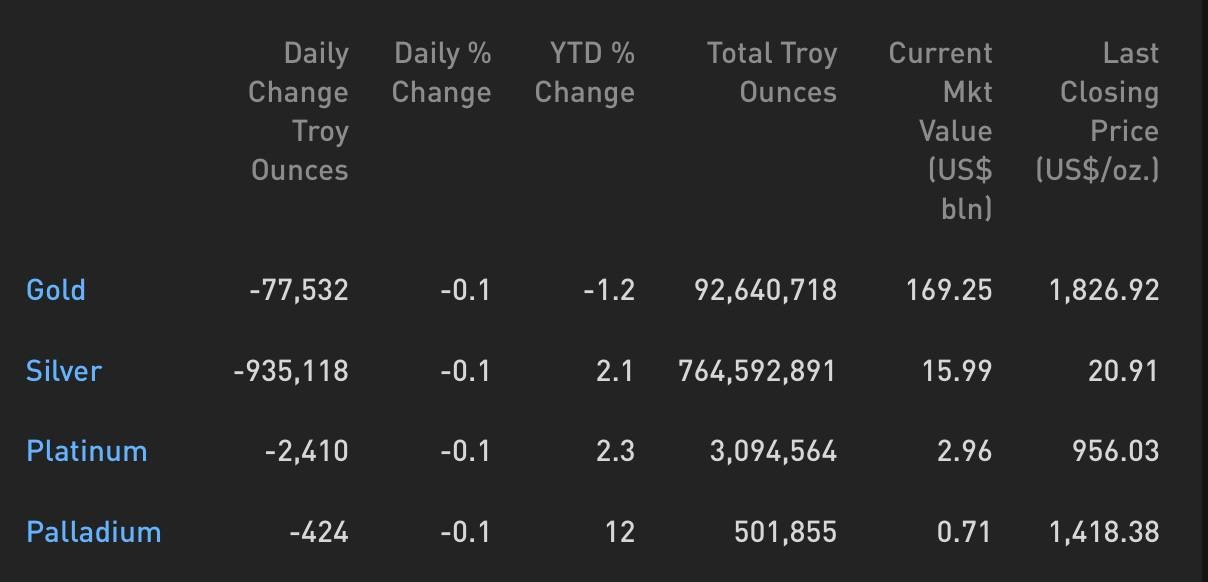Viewport: 1208px width, 582px height.
Task: Click Palladium's closing price 1,418.38
Action: (1104, 531)
